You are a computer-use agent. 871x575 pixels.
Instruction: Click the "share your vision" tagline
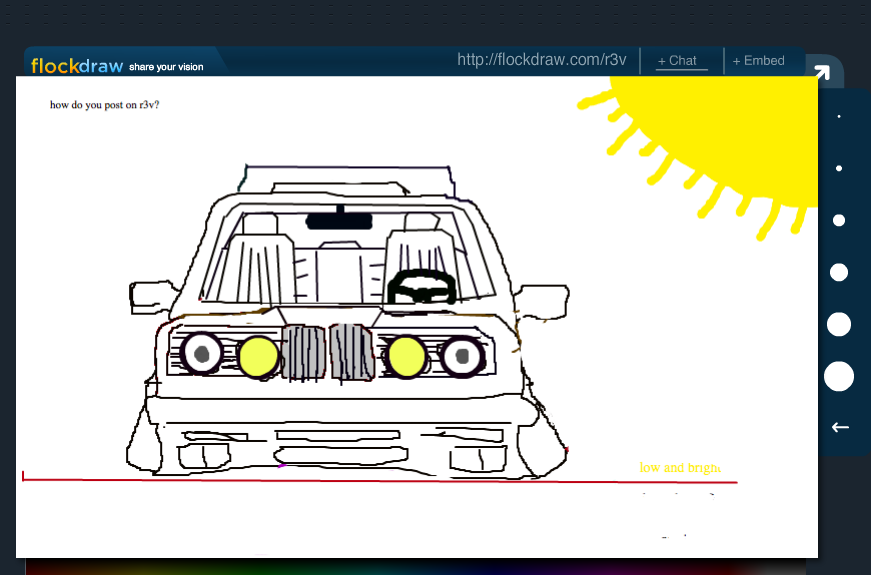166,67
